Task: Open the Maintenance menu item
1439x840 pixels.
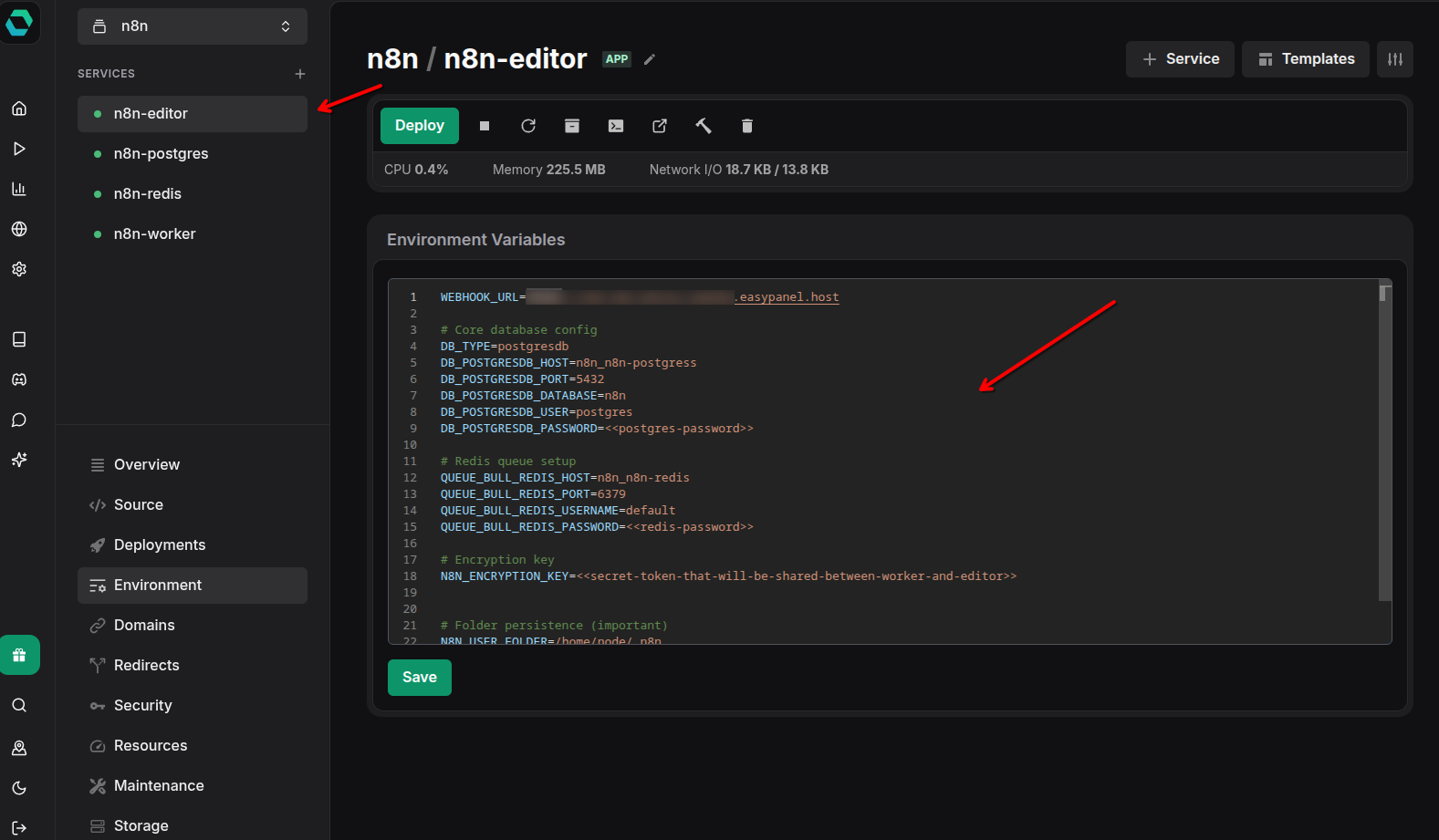Action: click(193, 786)
